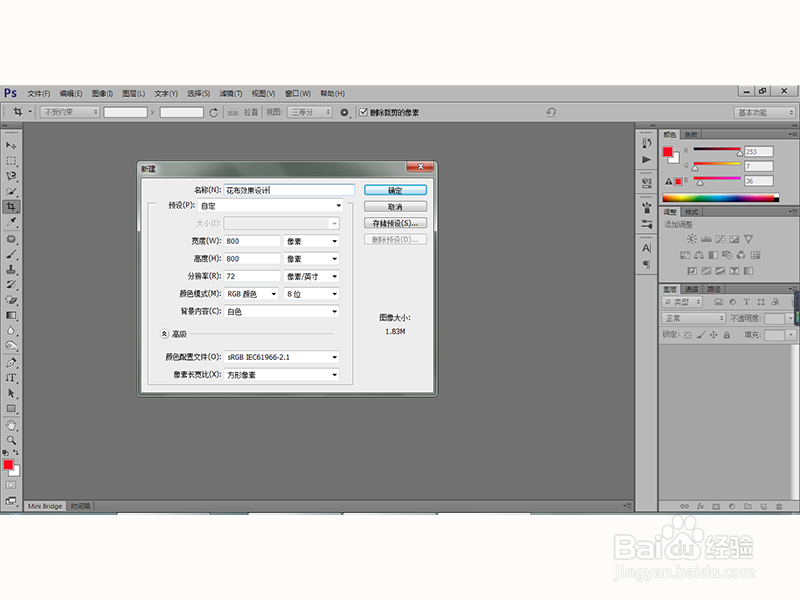Toggle the pixel layer filter
The width and height of the screenshot is (800, 600).
718,302
